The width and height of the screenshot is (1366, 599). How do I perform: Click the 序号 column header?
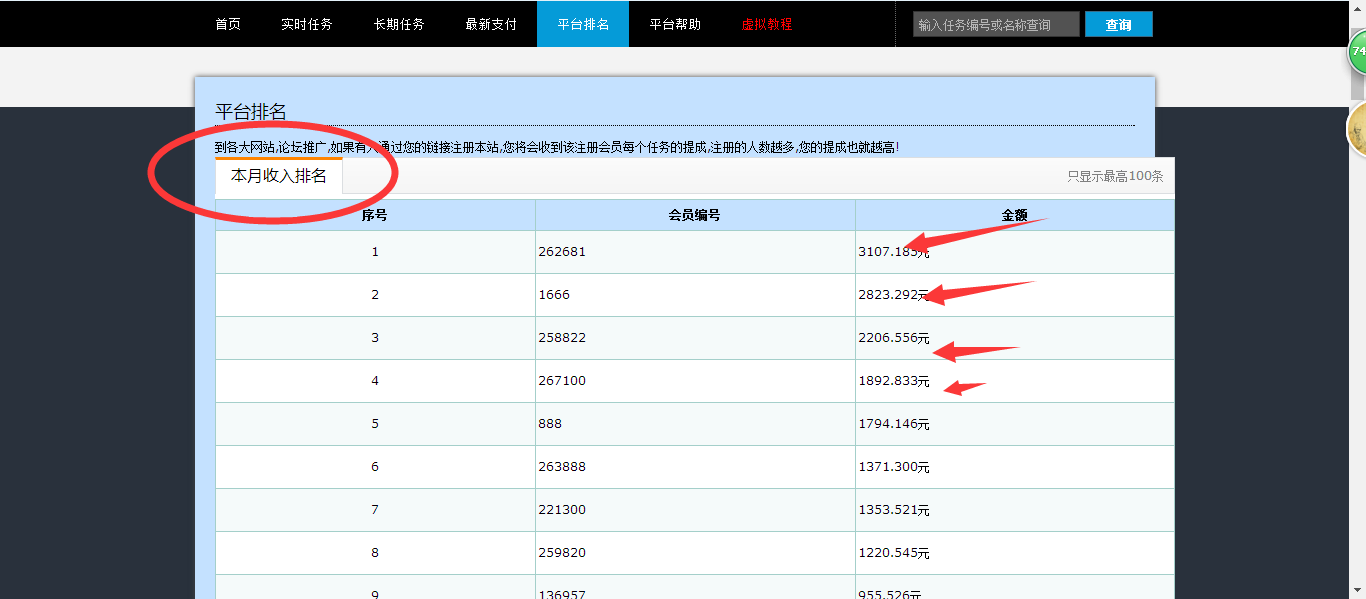point(374,215)
